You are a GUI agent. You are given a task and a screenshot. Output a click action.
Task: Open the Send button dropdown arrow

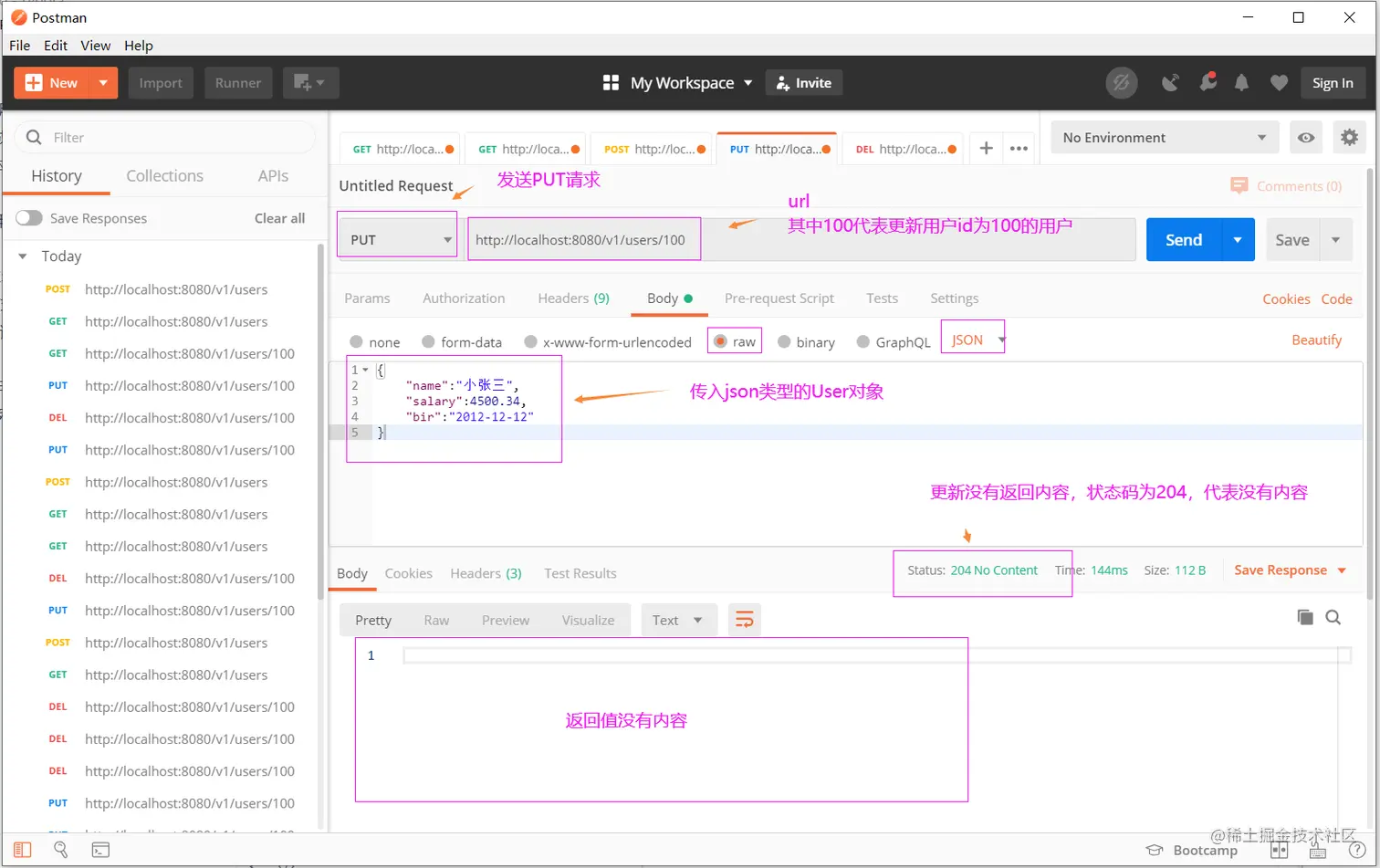coord(1238,240)
